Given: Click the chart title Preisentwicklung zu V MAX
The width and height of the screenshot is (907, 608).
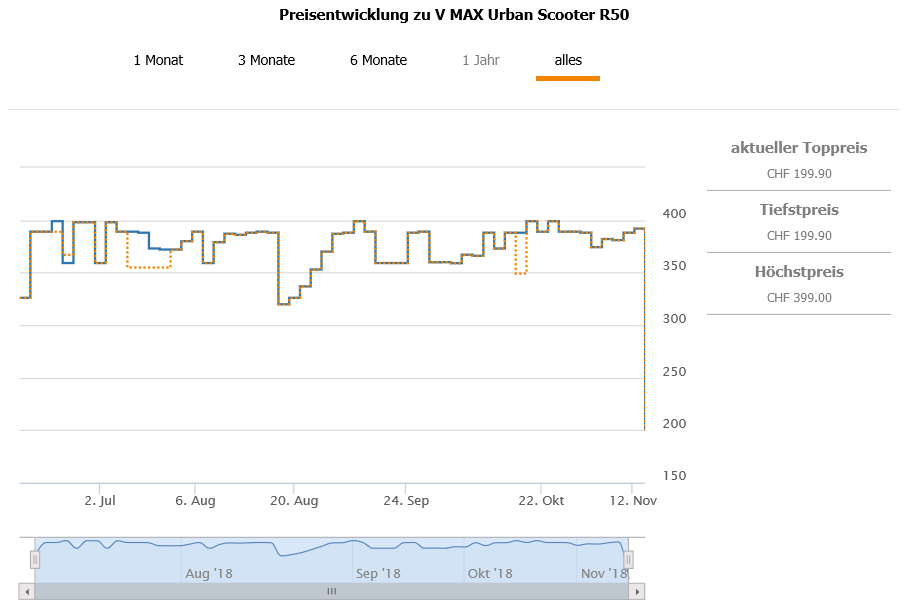Looking at the screenshot, I should [454, 15].
